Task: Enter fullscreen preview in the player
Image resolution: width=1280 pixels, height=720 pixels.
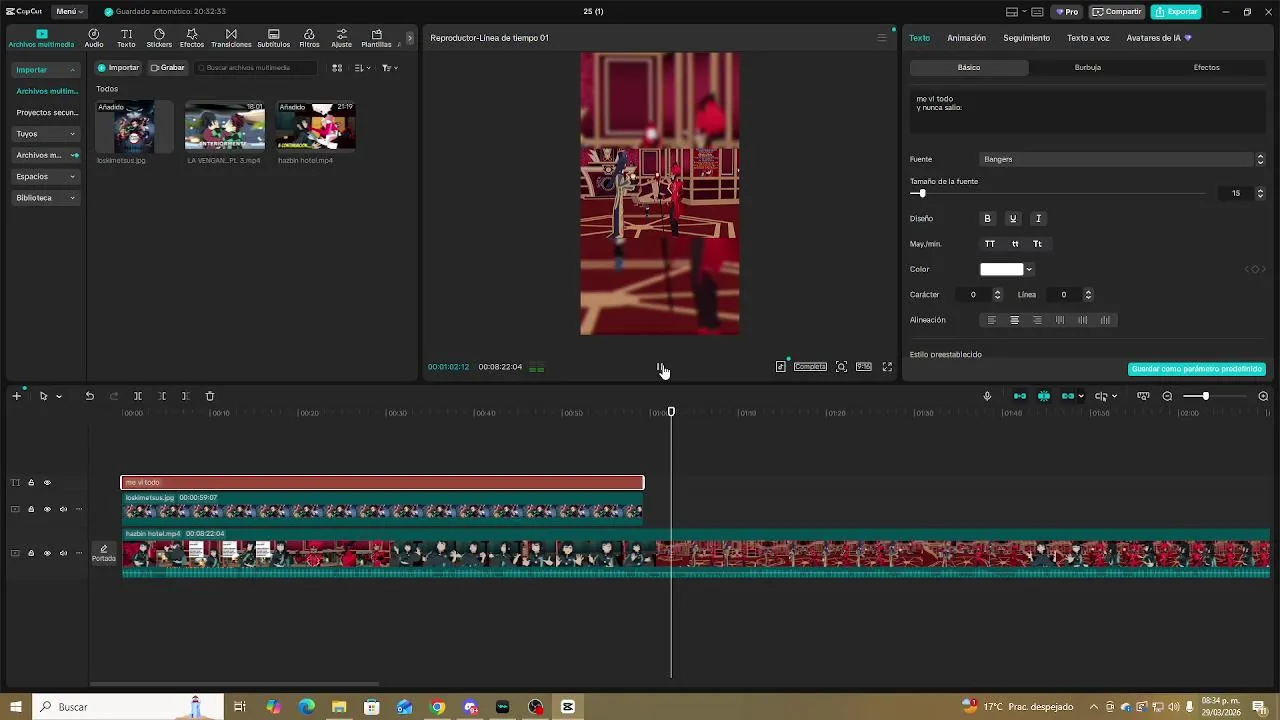Action: (887, 367)
